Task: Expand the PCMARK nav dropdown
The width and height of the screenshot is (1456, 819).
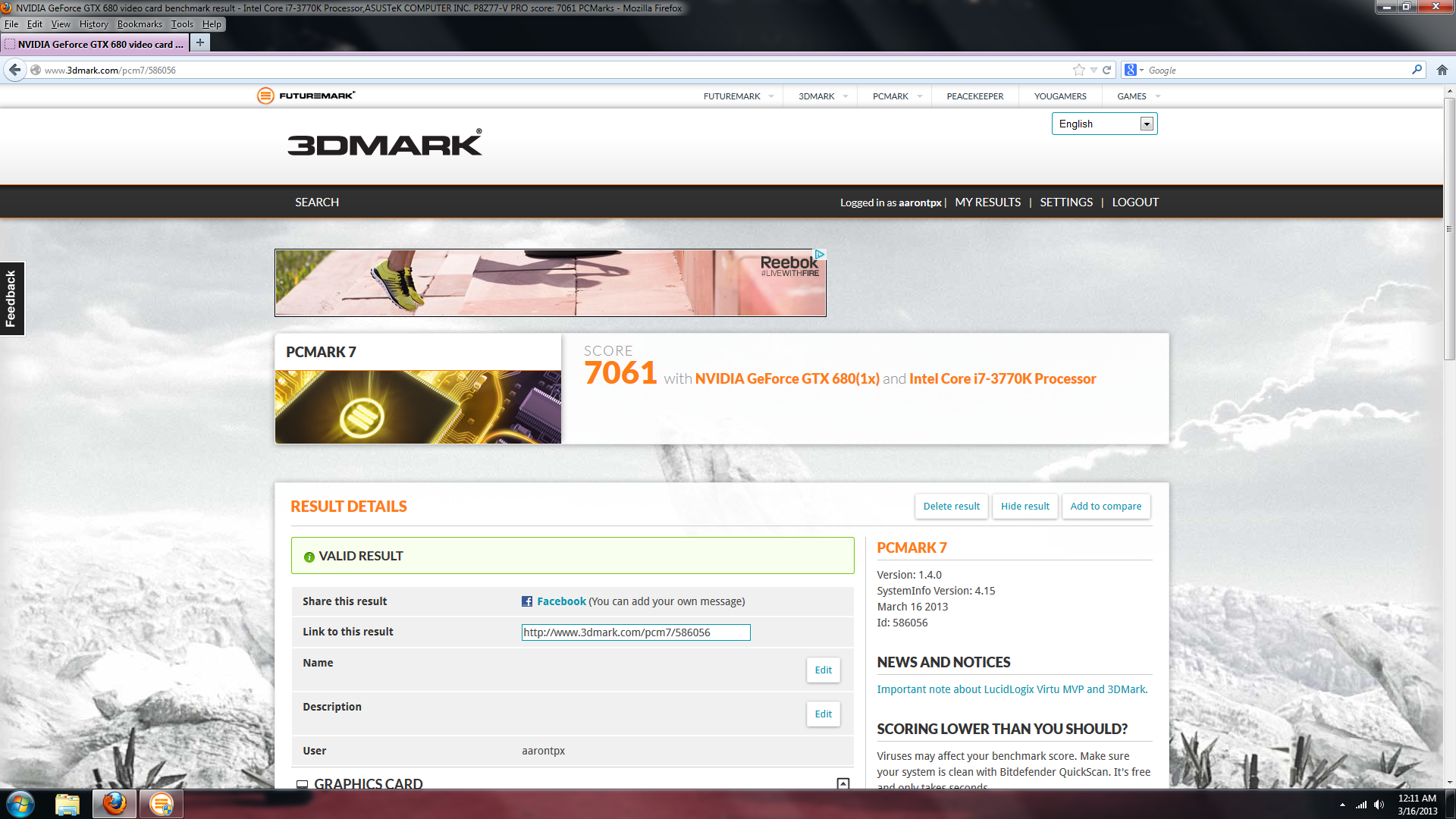Action: [920, 96]
